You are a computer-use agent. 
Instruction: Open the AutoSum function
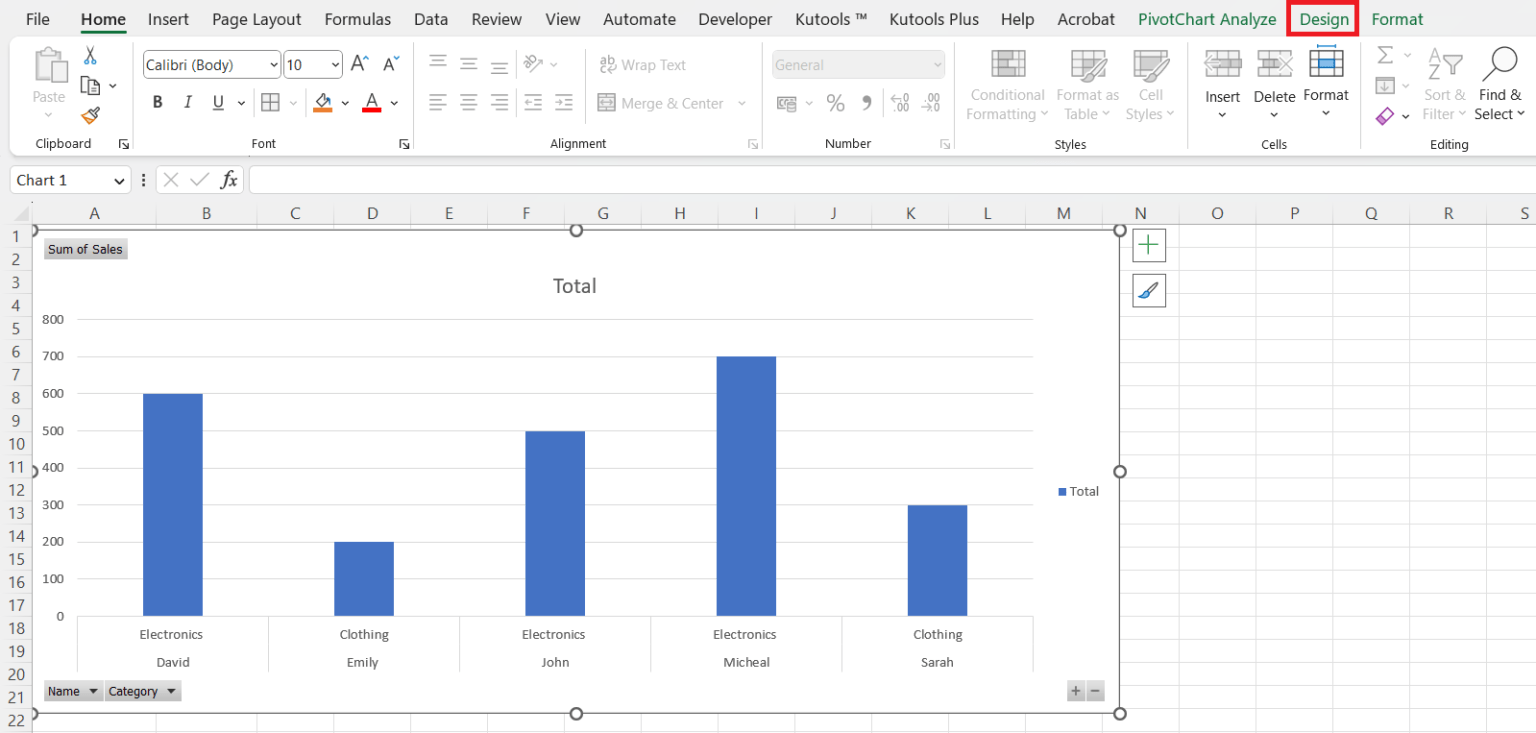1384,56
